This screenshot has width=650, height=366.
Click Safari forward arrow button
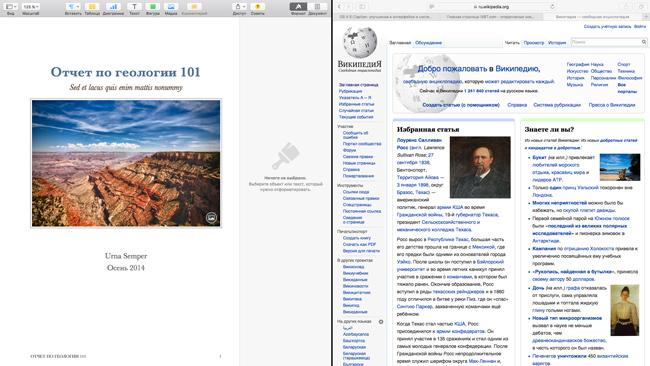point(349,7)
